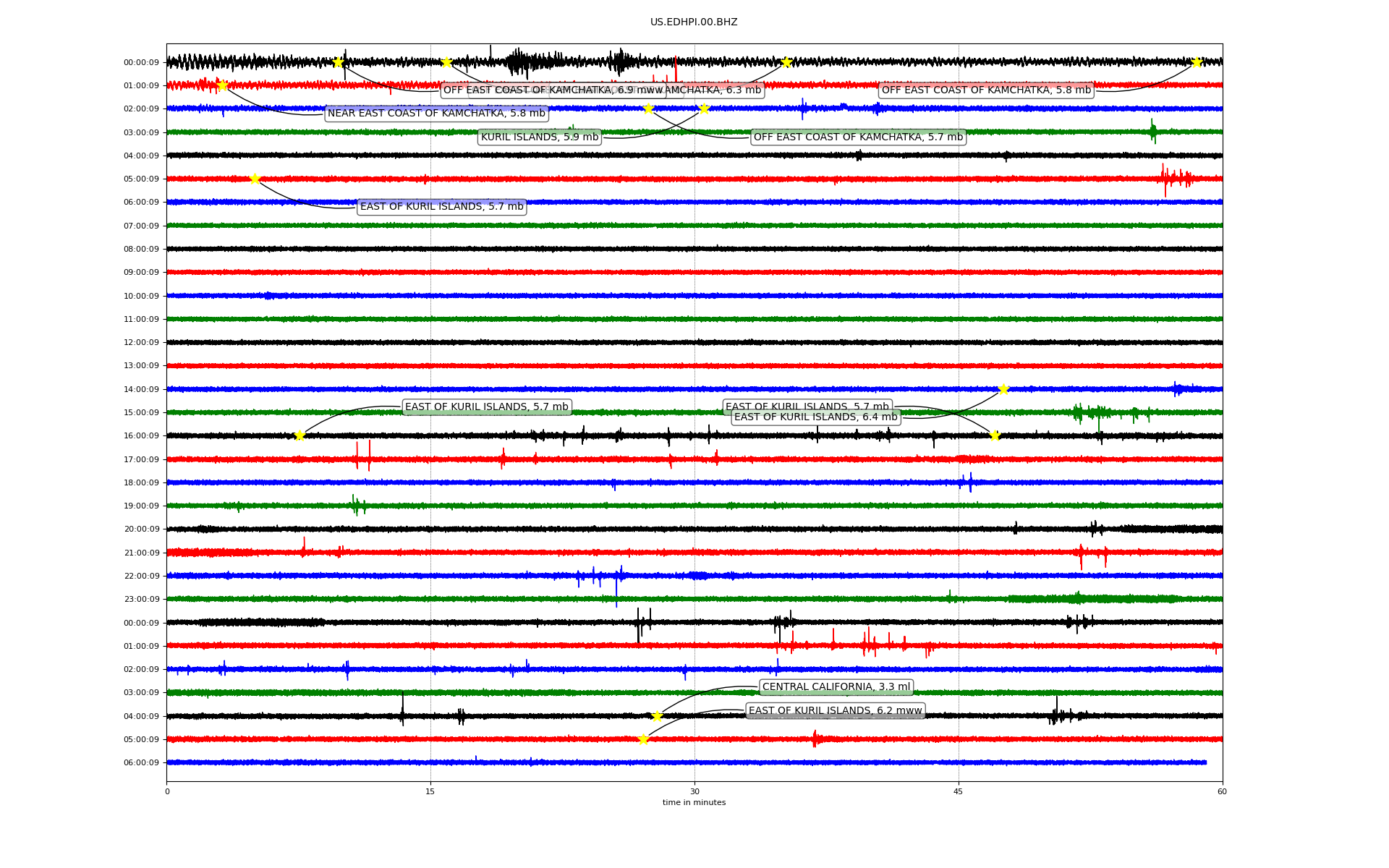Viewport: 1389px width, 868px height.
Task: Select the NEAR EAST COAST OF KAMCHATKA, 5.8 mb label
Action: [436, 114]
